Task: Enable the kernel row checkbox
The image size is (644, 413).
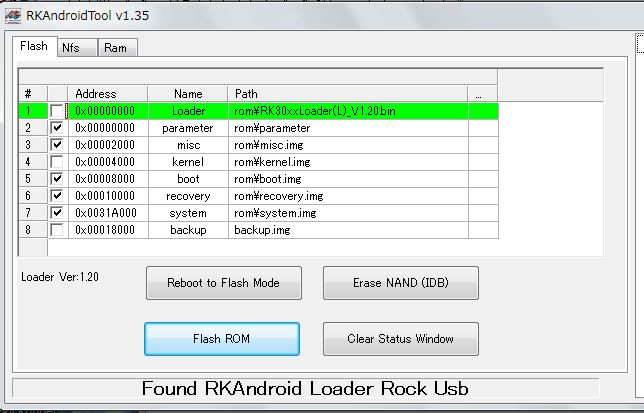Action: click(57, 162)
